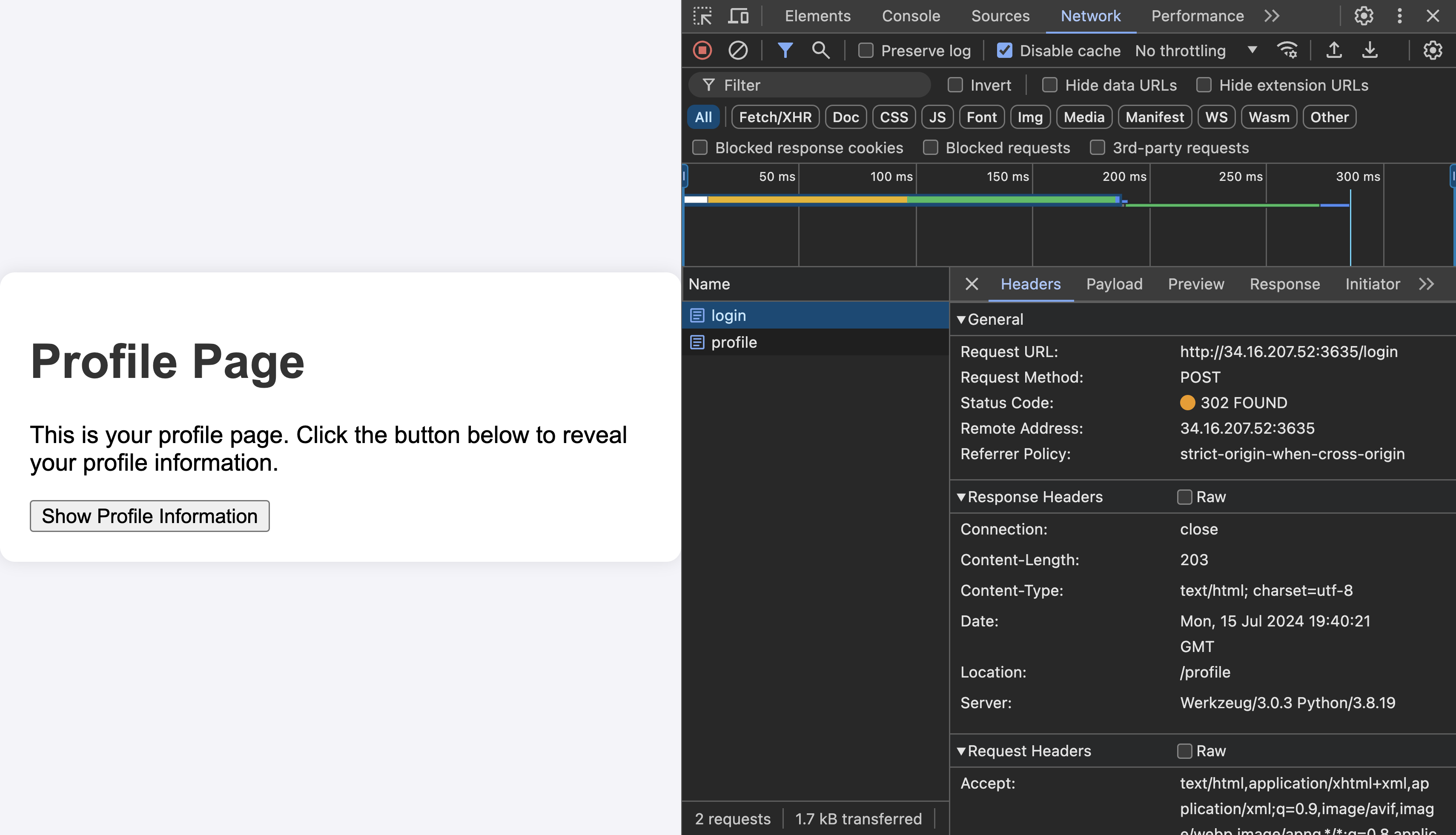Open network search with magnifier icon
1456x835 pixels.
[x=820, y=51]
